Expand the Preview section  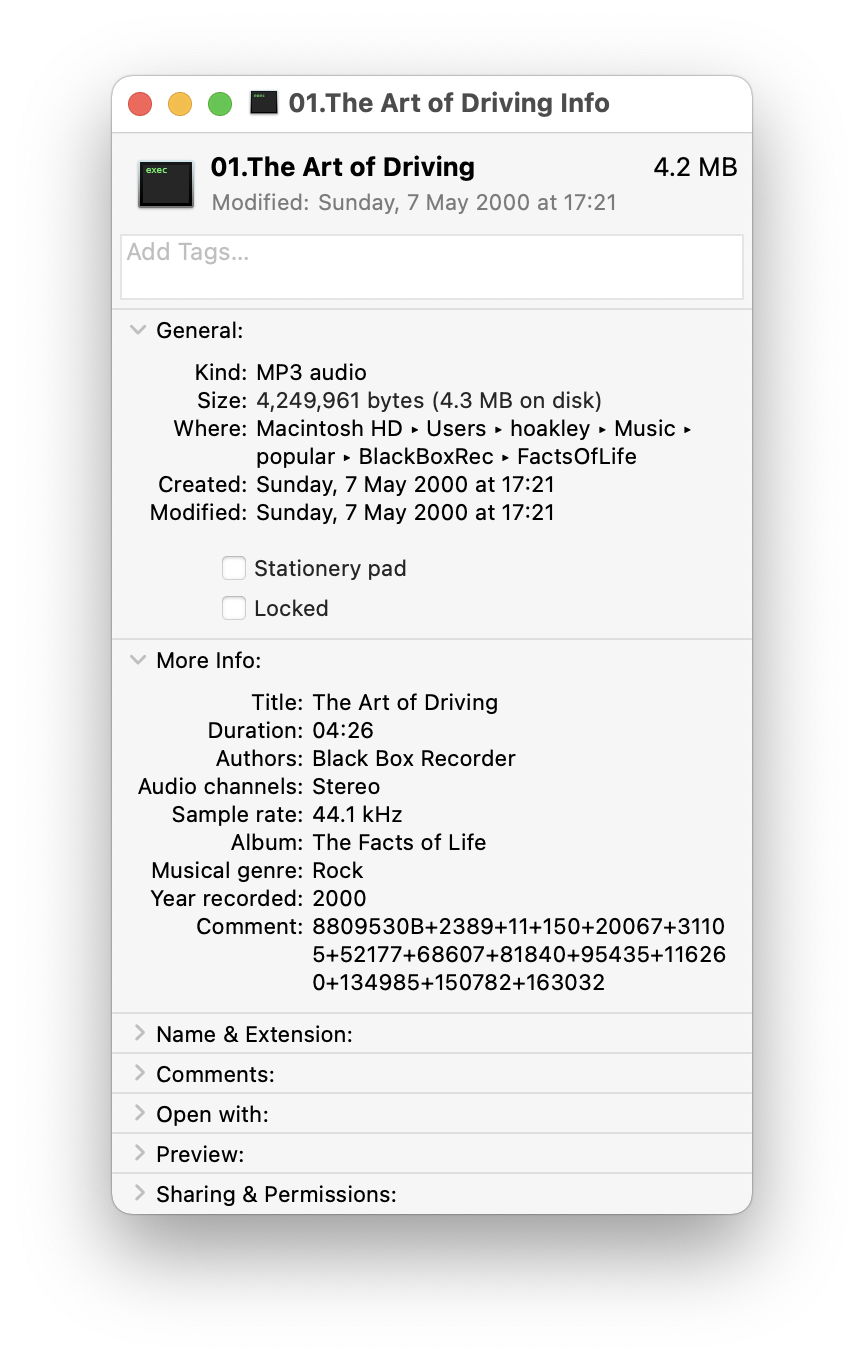coord(139,1154)
